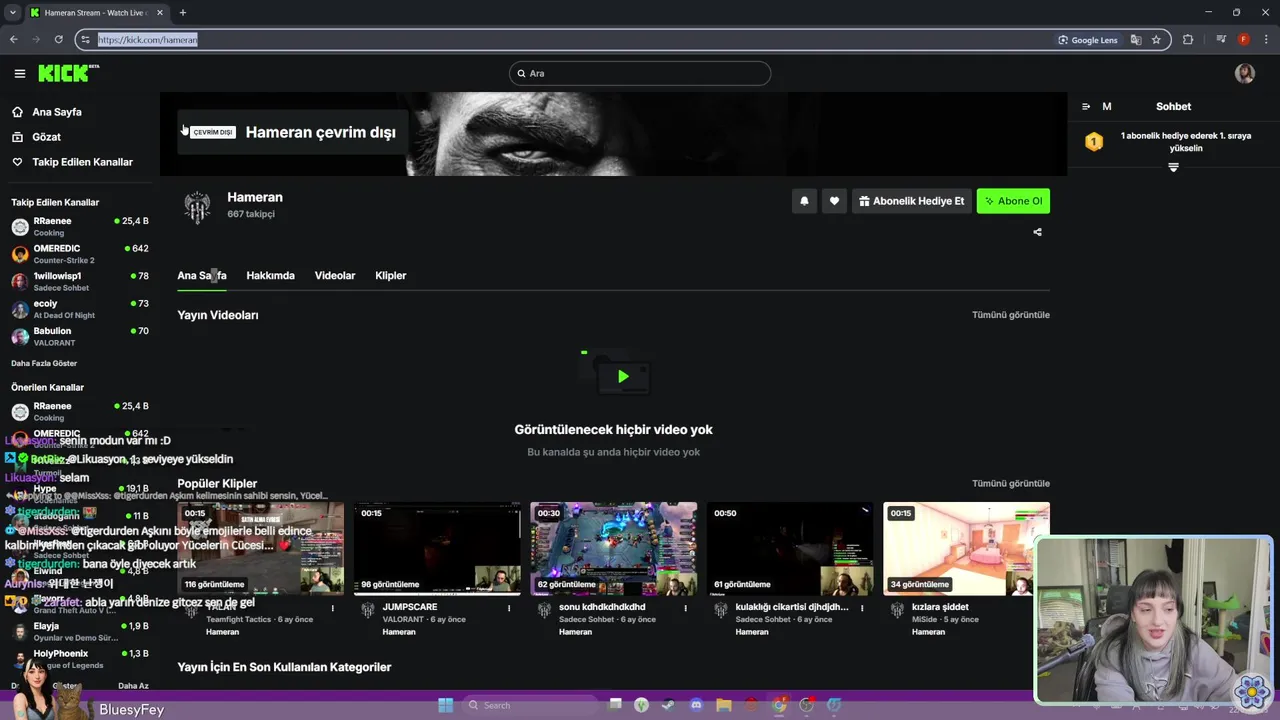Click the Windows taskbar search box

[531, 705]
